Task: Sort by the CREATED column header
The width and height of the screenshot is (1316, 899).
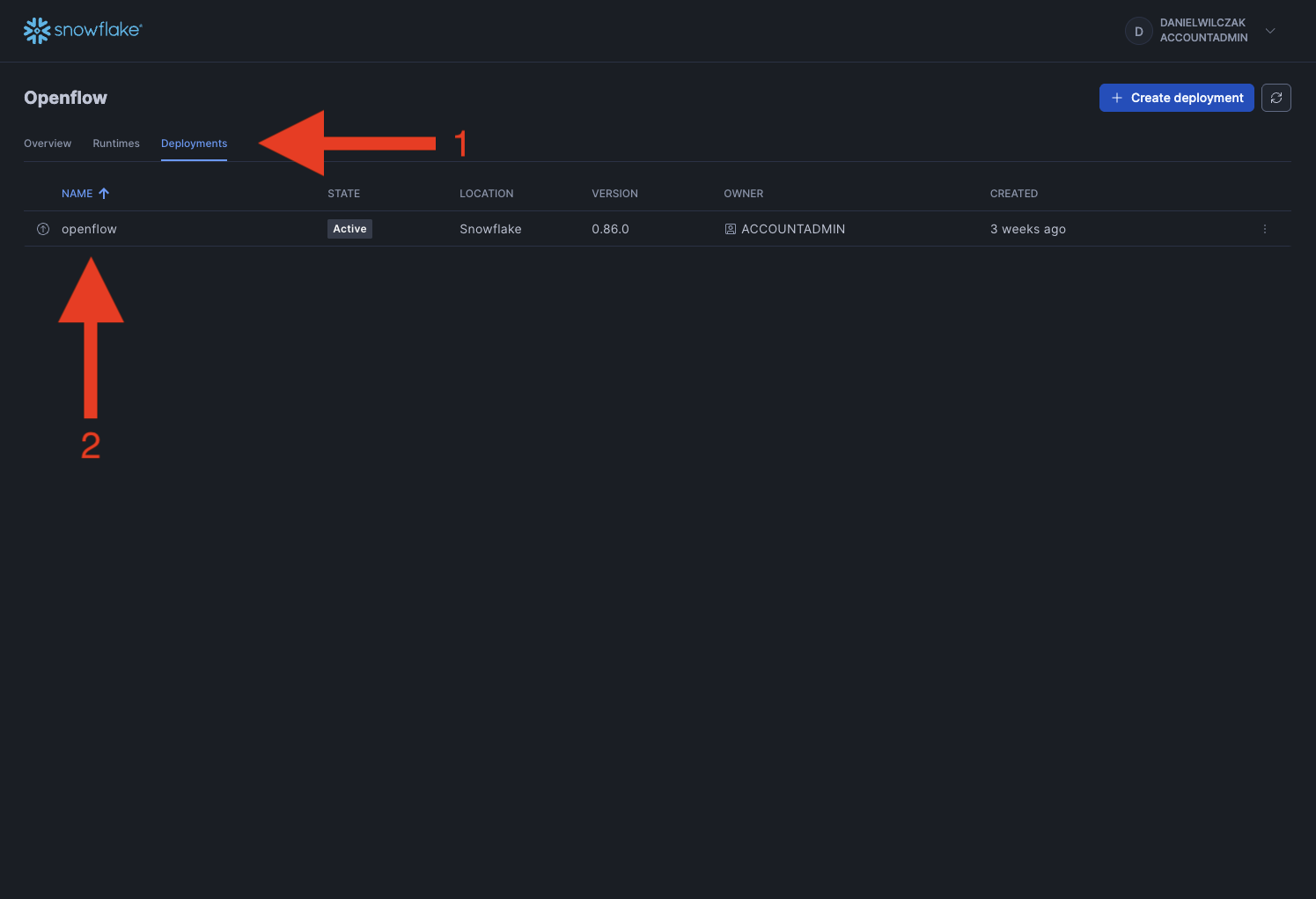Action: click(x=1013, y=194)
